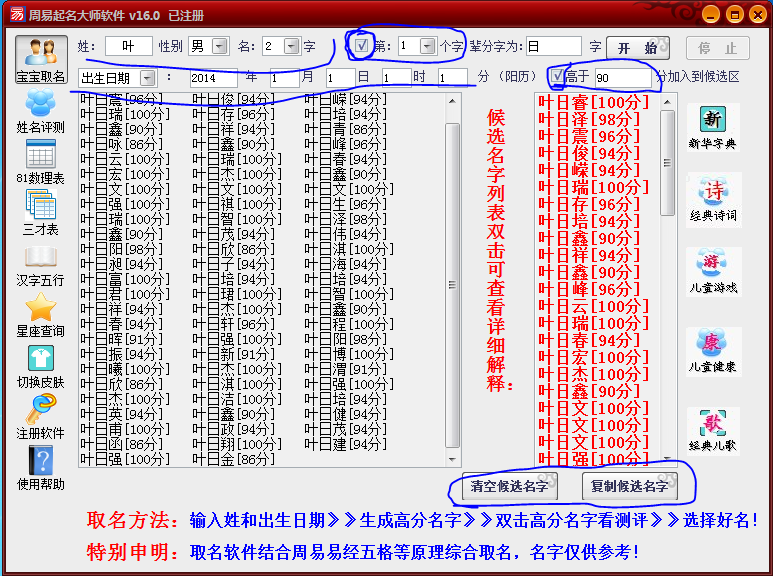Open the 汉字五行 book icon
Viewport: 773px width, 576px height.
pyautogui.click(x=40, y=262)
